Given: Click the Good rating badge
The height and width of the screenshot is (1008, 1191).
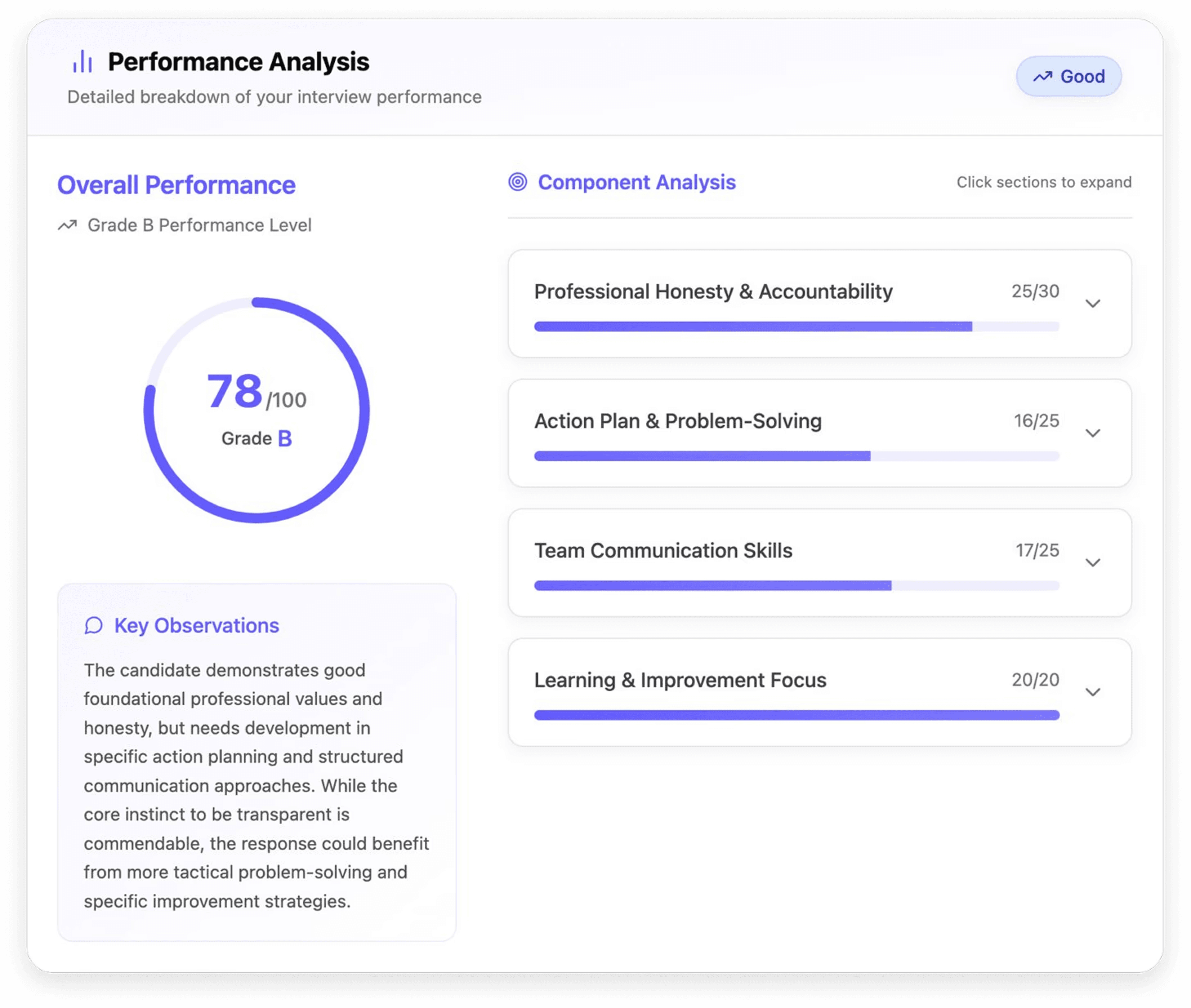Looking at the screenshot, I should tap(1068, 77).
